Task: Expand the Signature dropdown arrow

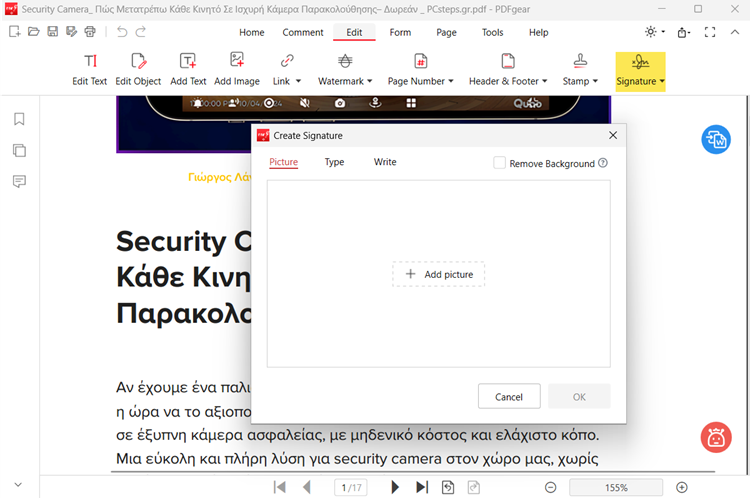Action: click(662, 81)
